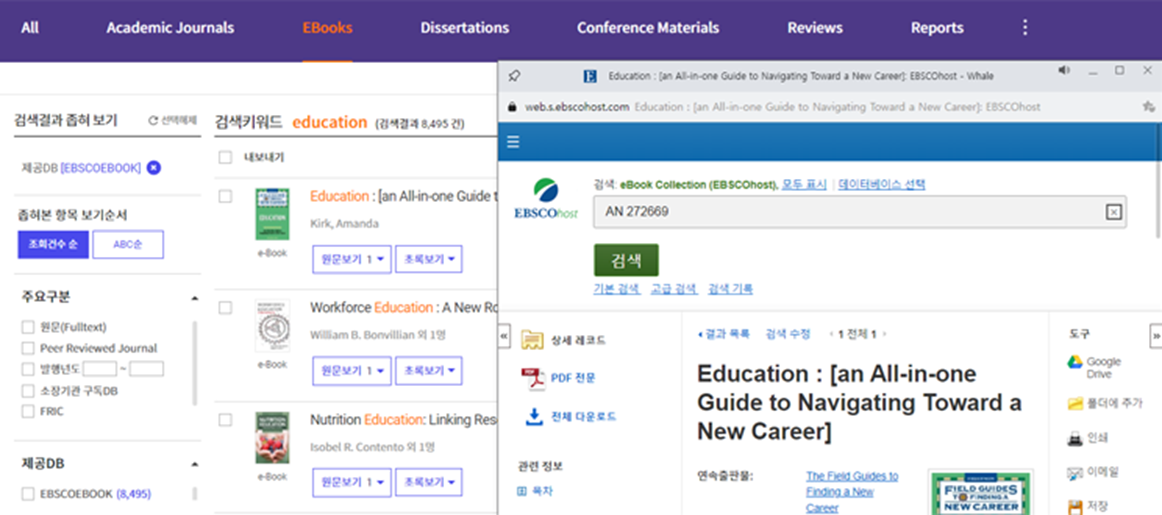Collapse the left panel with the « arrow
The width and height of the screenshot is (1162, 515).
pos(505,335)
